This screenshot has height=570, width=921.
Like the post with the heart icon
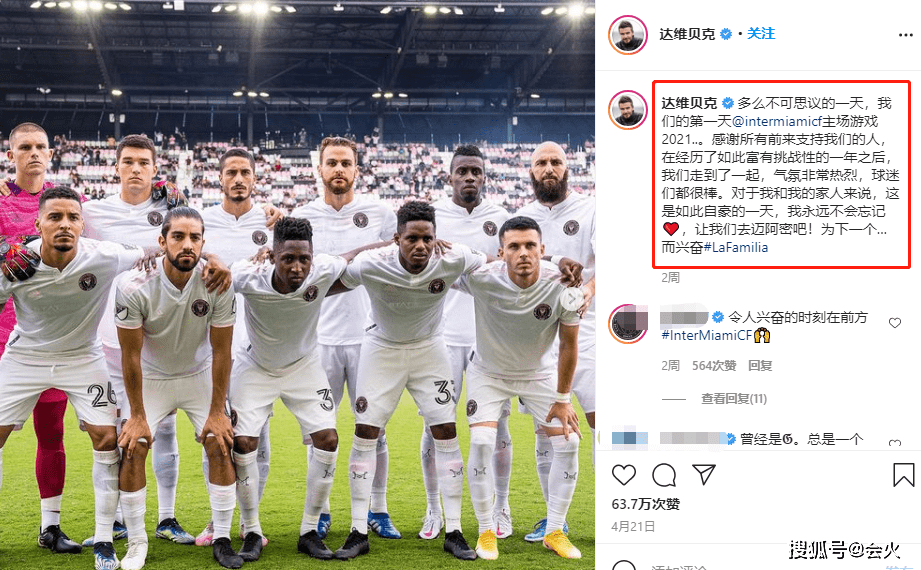[x=623, y=475]
